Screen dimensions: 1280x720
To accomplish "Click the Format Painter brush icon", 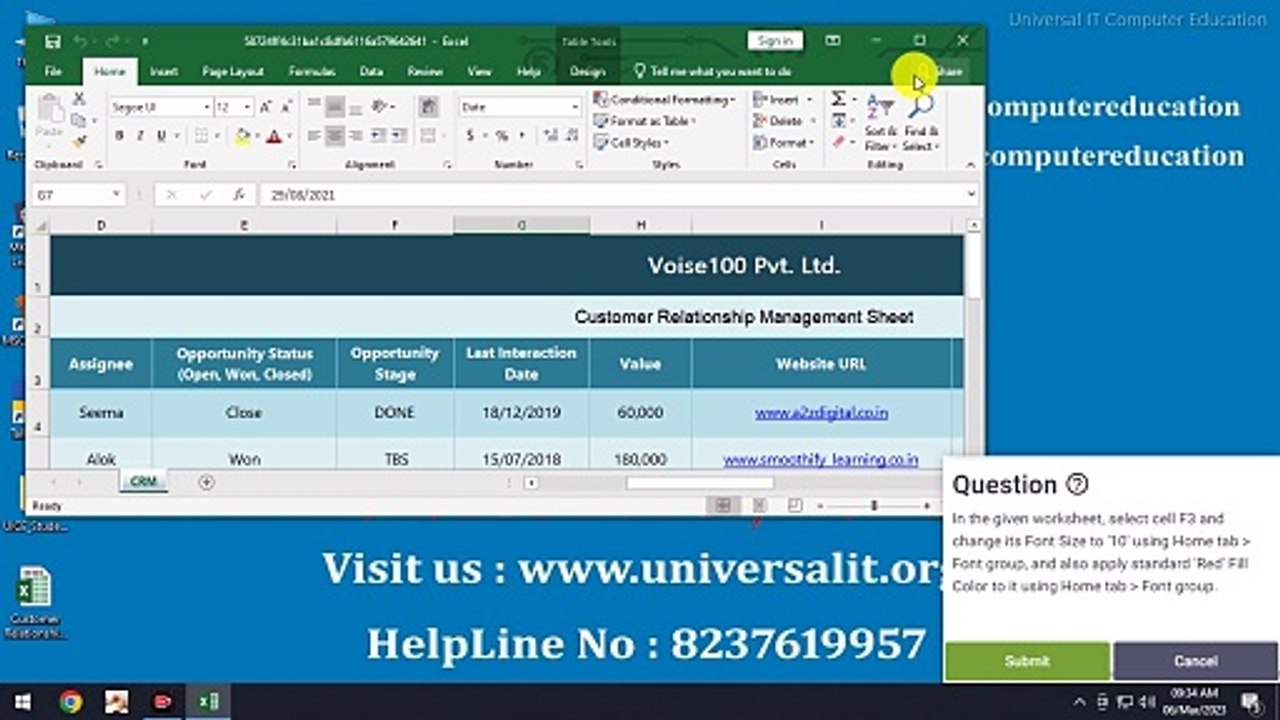I will tap(79, 141).
